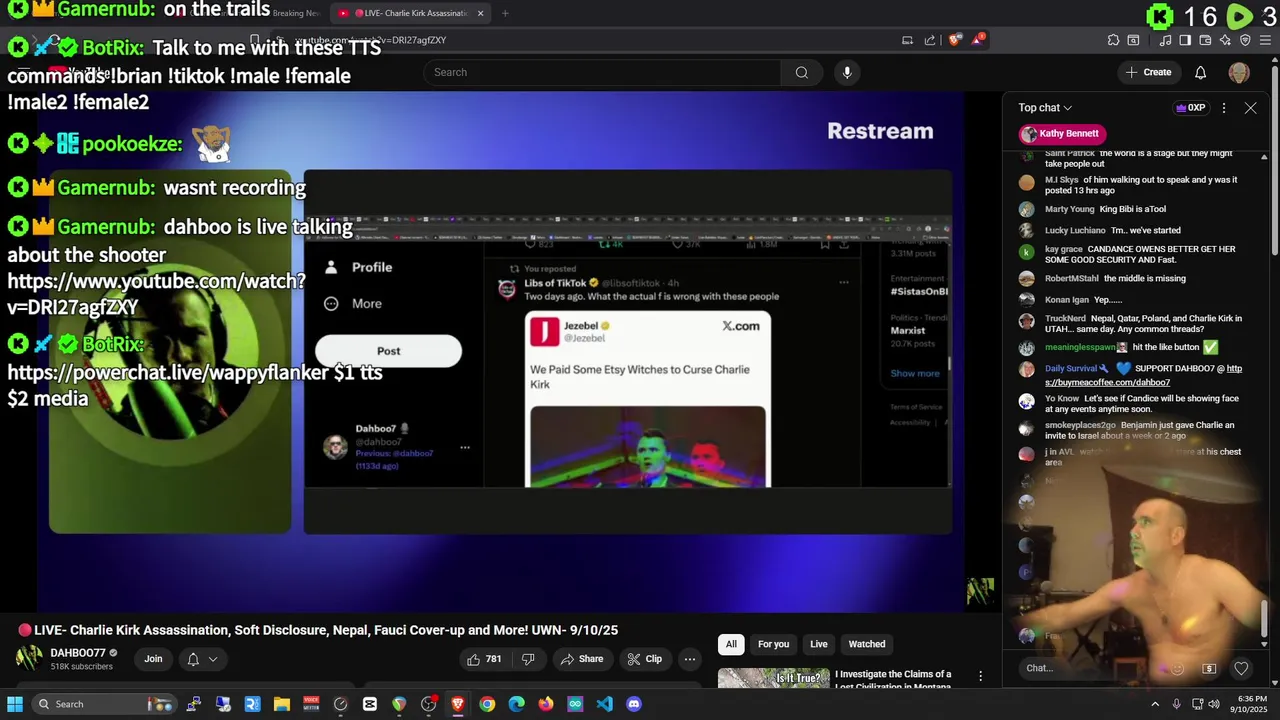Open browser hamburger menu

1265,40
